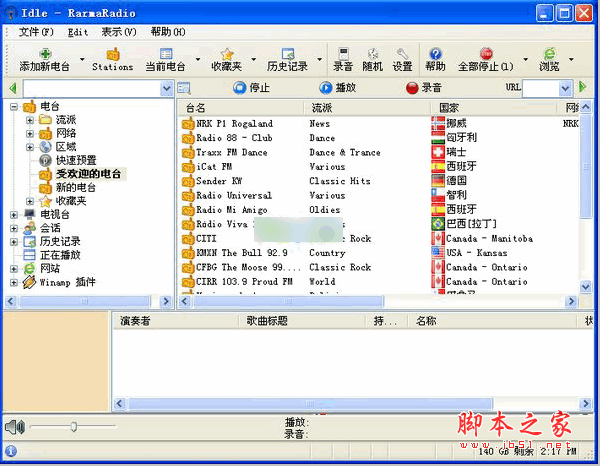Open Settings (设置) wrench toolbar icon
Image resolution: width=600 pixels, height=466 pixels.
[403, 54]
